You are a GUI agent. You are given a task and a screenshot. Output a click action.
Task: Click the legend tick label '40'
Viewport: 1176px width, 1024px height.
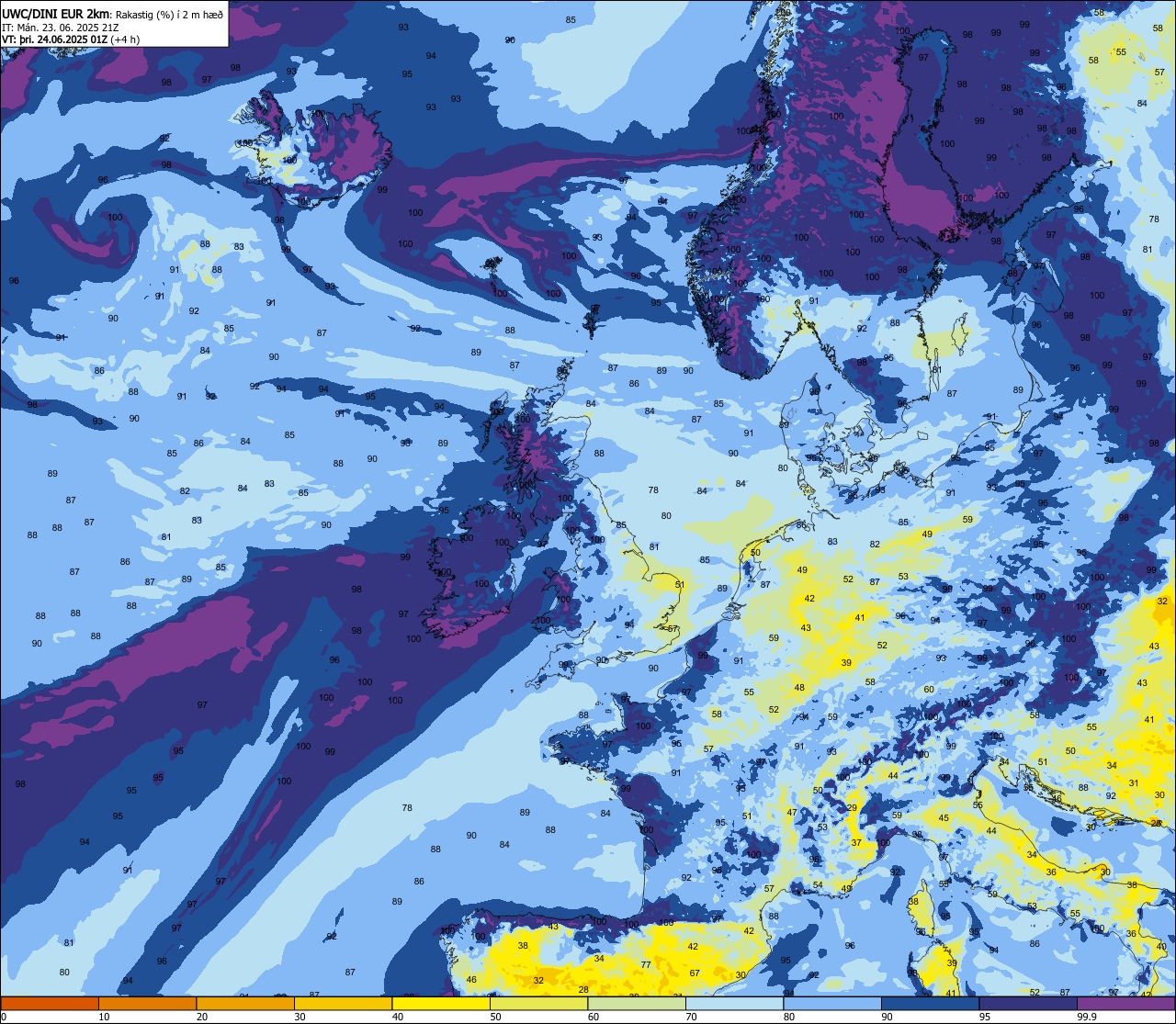tap(398, 1017)
